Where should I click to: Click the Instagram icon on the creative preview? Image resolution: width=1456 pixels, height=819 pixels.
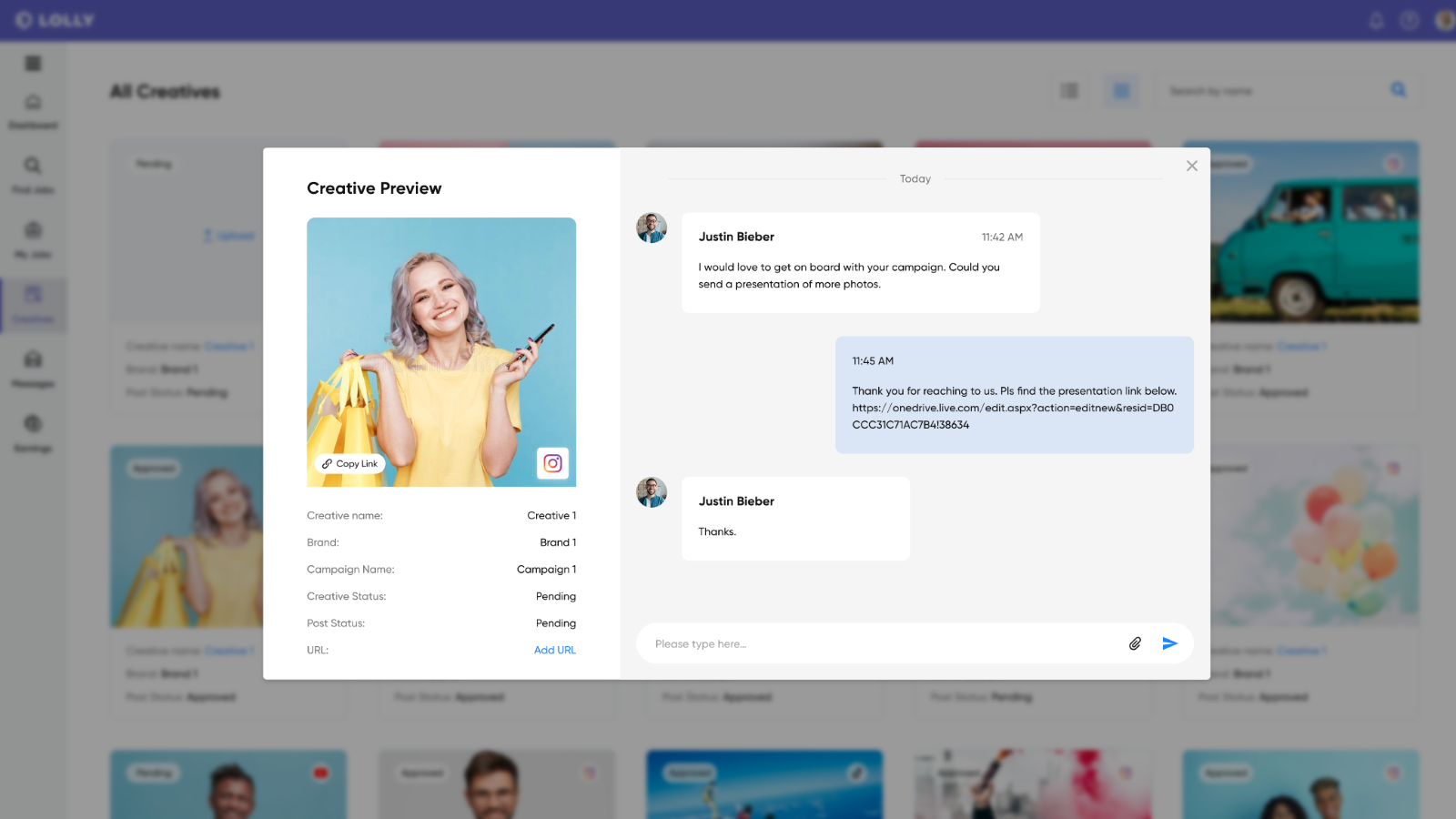point(552,463)
